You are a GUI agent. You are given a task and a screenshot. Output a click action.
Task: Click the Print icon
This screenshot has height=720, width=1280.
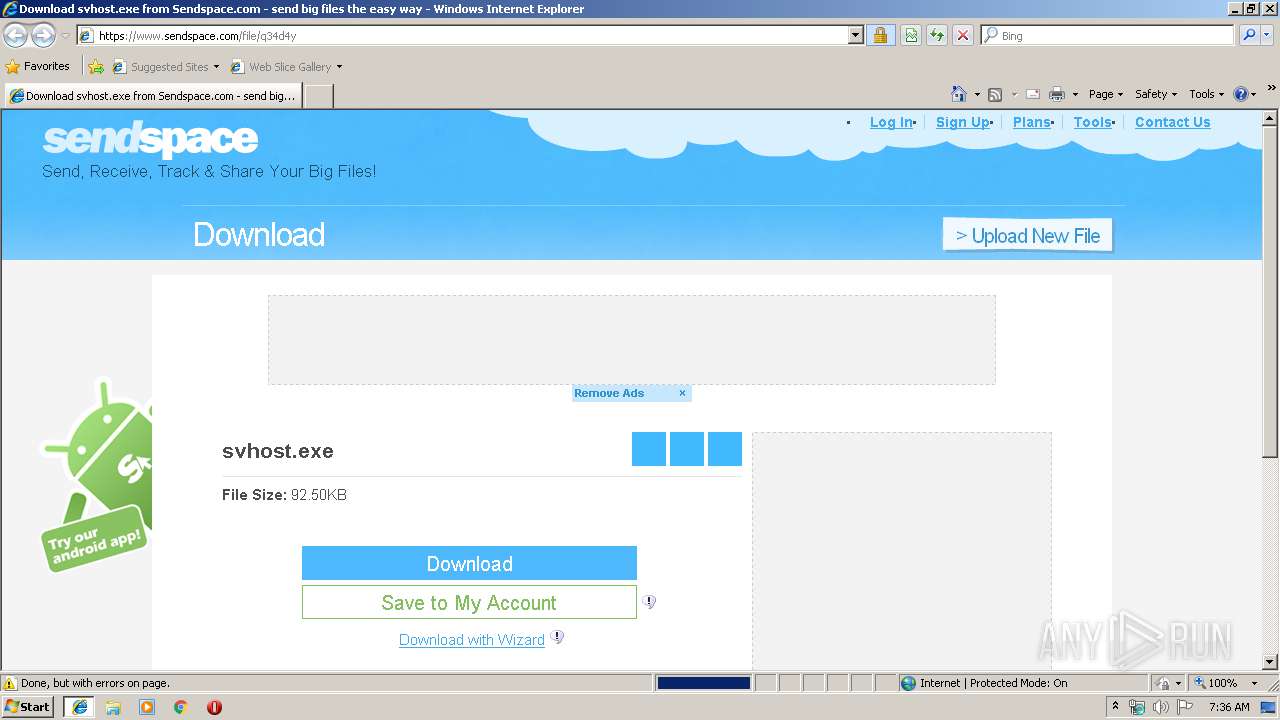[x=1057, y=94]
